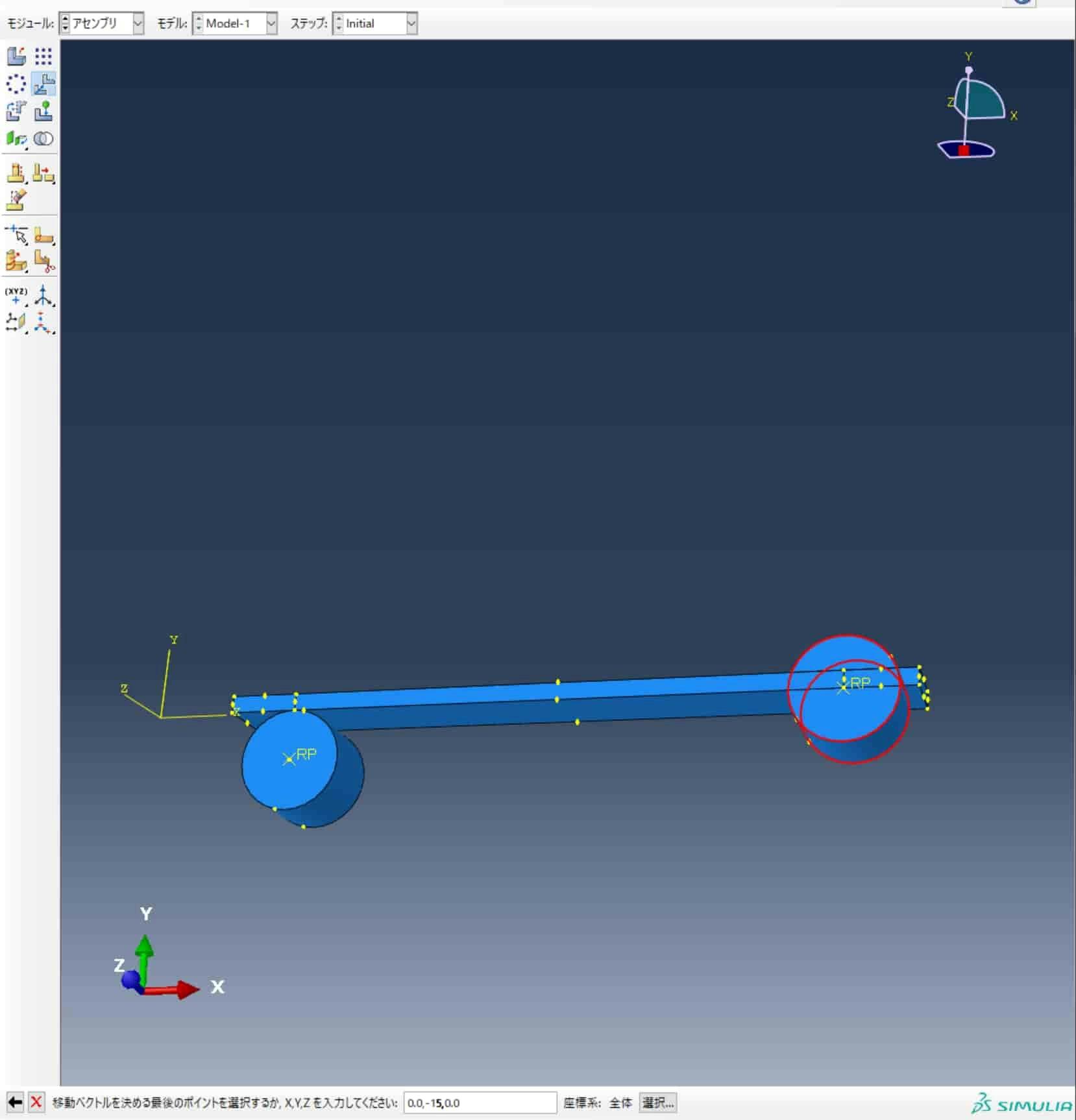Pick the RP point on the left cylinder
Screen dimensions: 1076x1120
click(x=289, y=758)
